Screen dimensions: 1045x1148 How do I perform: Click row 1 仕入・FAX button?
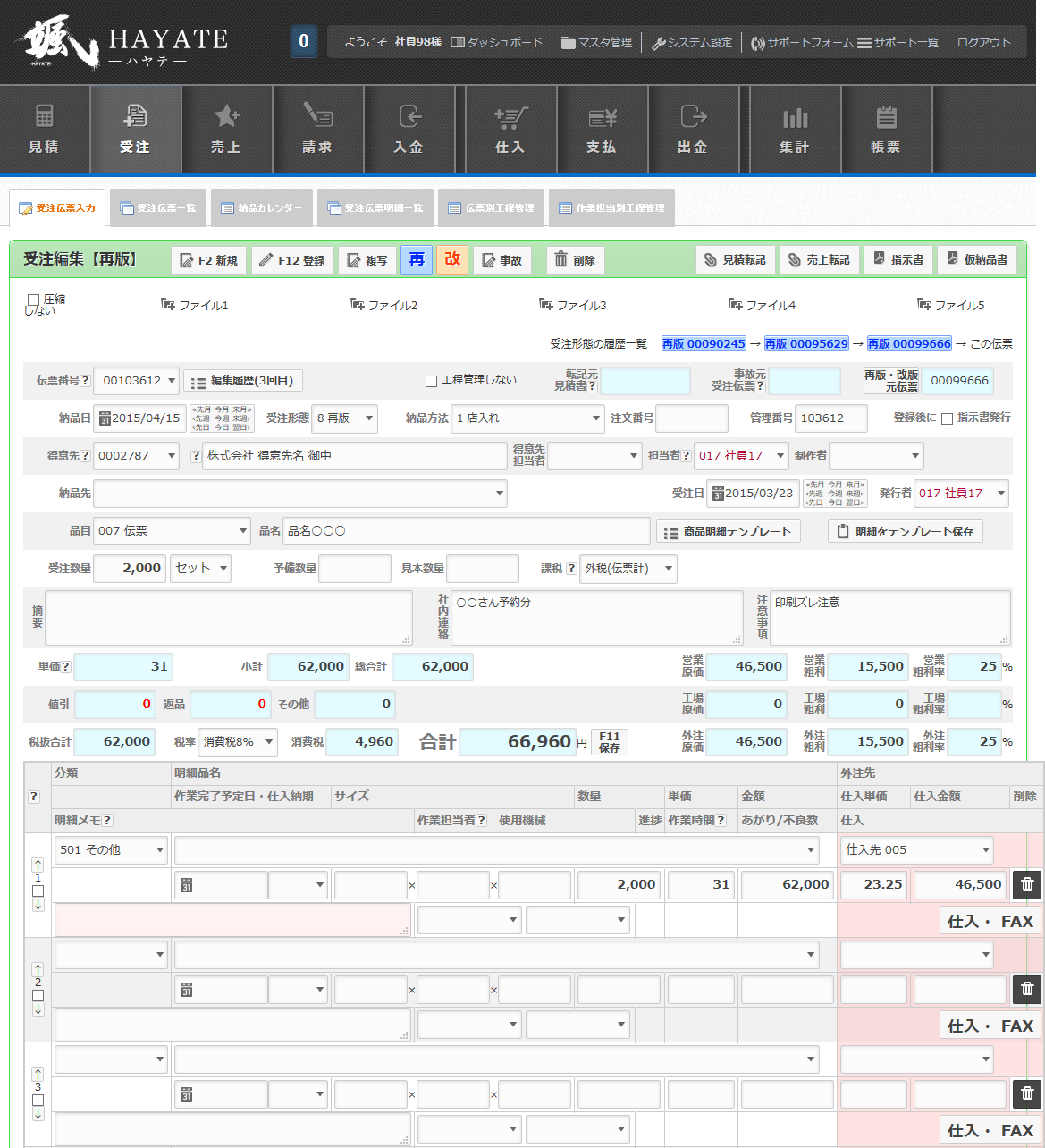990,921
